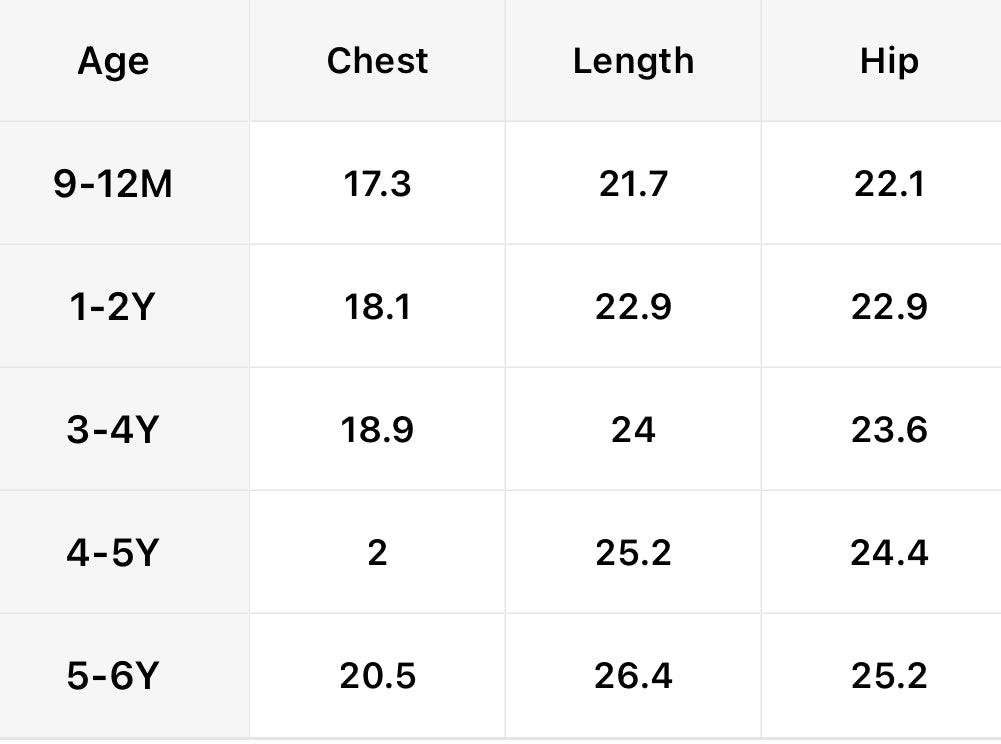The height and width of the screenshot is (744, 1001).
Task: Select the 1-2Y age row label
Action: [x=113, y=307]
